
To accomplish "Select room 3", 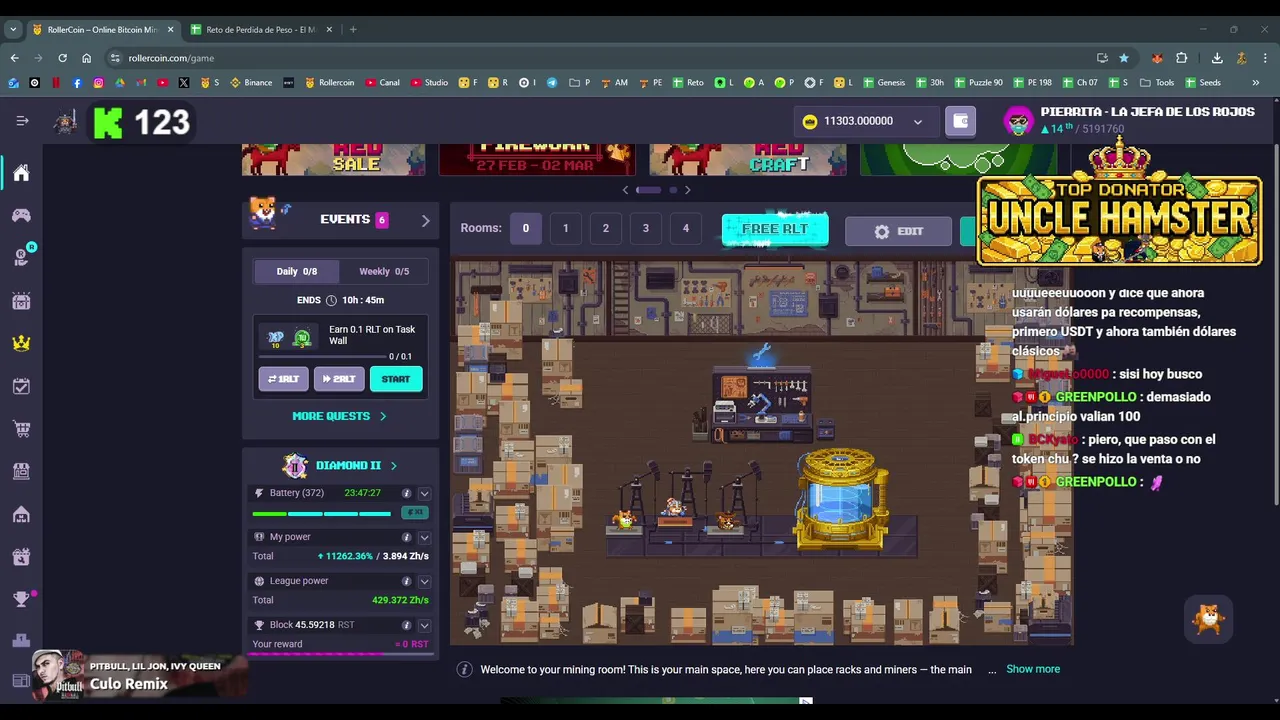I will coord(645,228).
